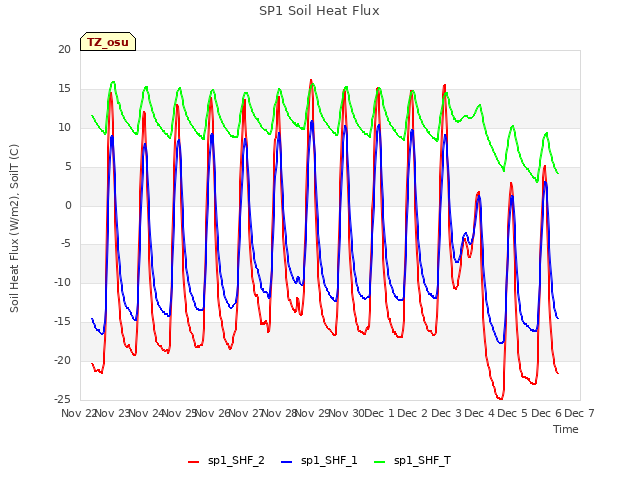Click the Dec 2 x-axis tick label
640x480 pixels.
(413, 413)
